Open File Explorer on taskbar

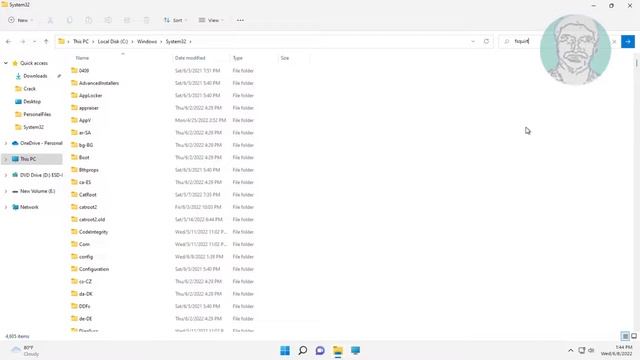(338, 350)
